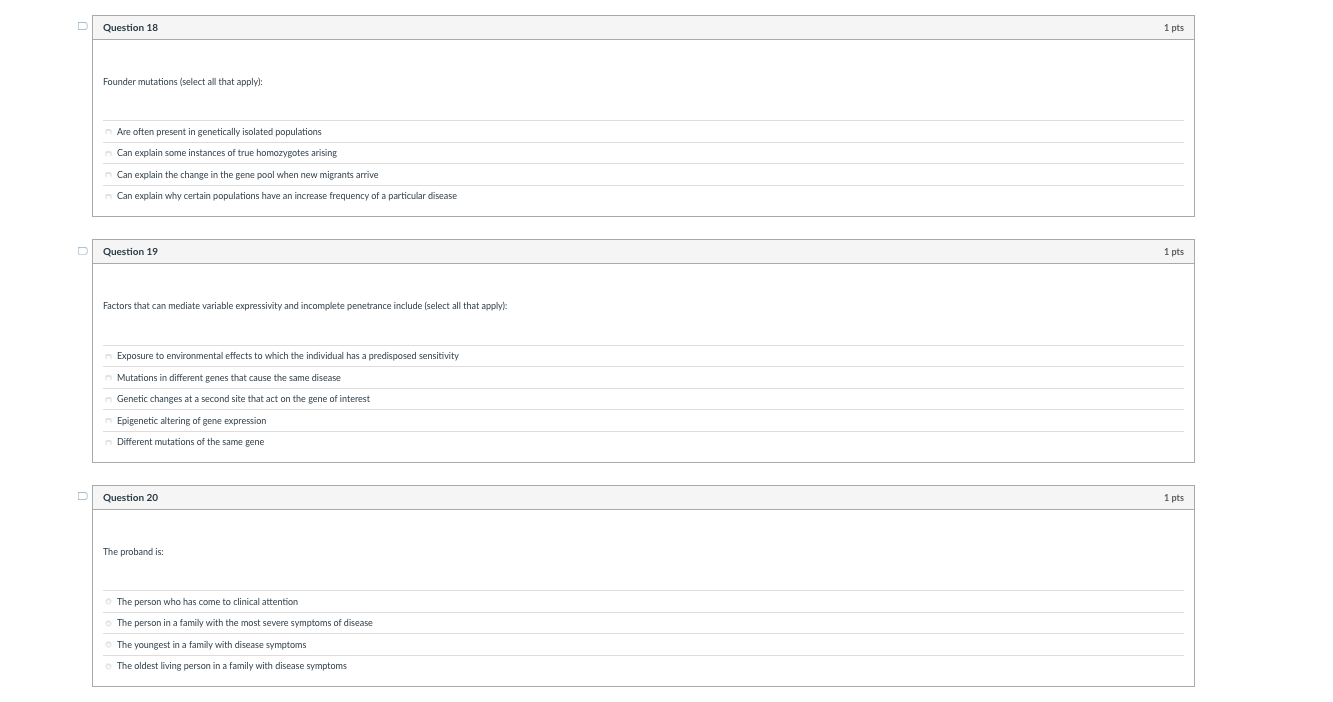Screen dimensions: 1333x702
Task: Select 'increase frequency of a particular disease' checkbox
Action: pos(108,197)
